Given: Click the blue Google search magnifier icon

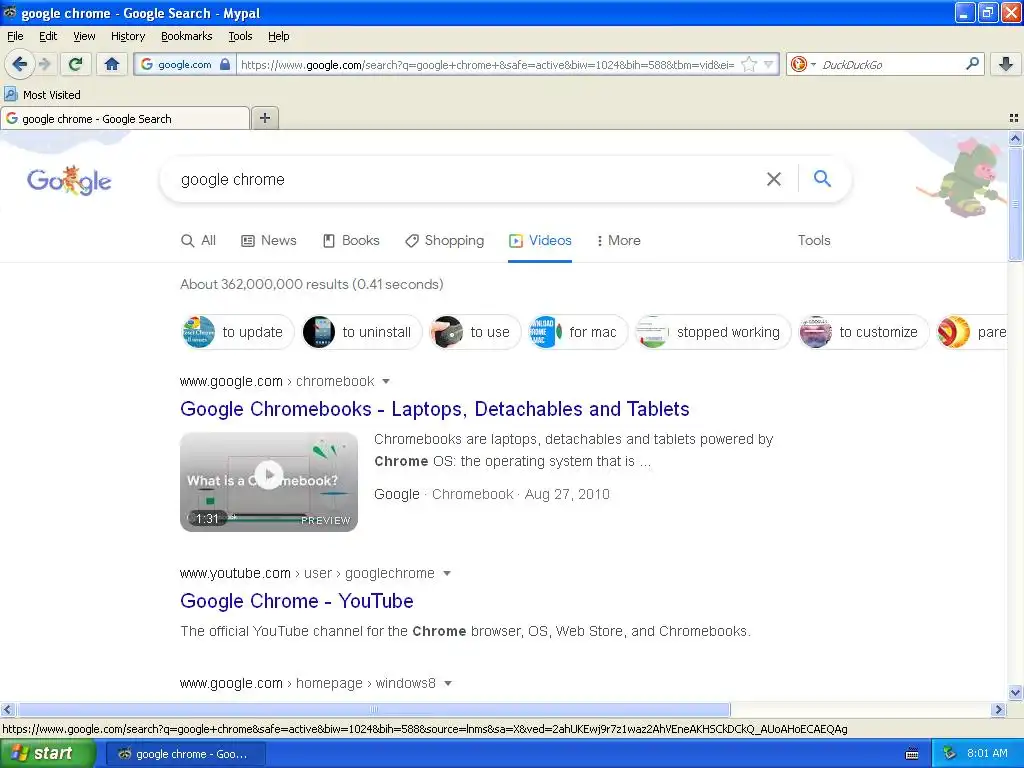Looking at the screenshot, I should 822,178.
